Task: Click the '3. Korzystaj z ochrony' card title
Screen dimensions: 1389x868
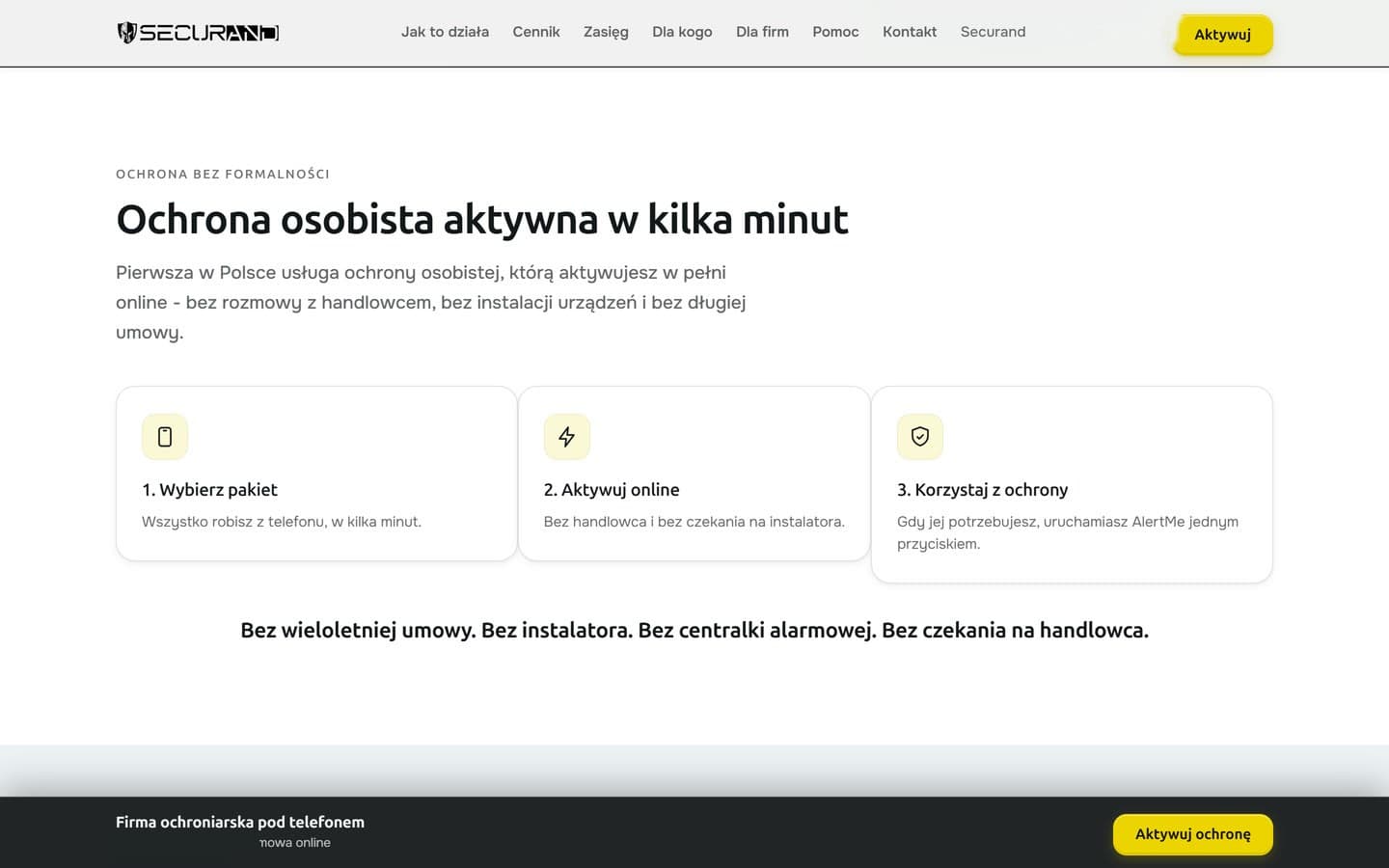Action: (983, 490)
